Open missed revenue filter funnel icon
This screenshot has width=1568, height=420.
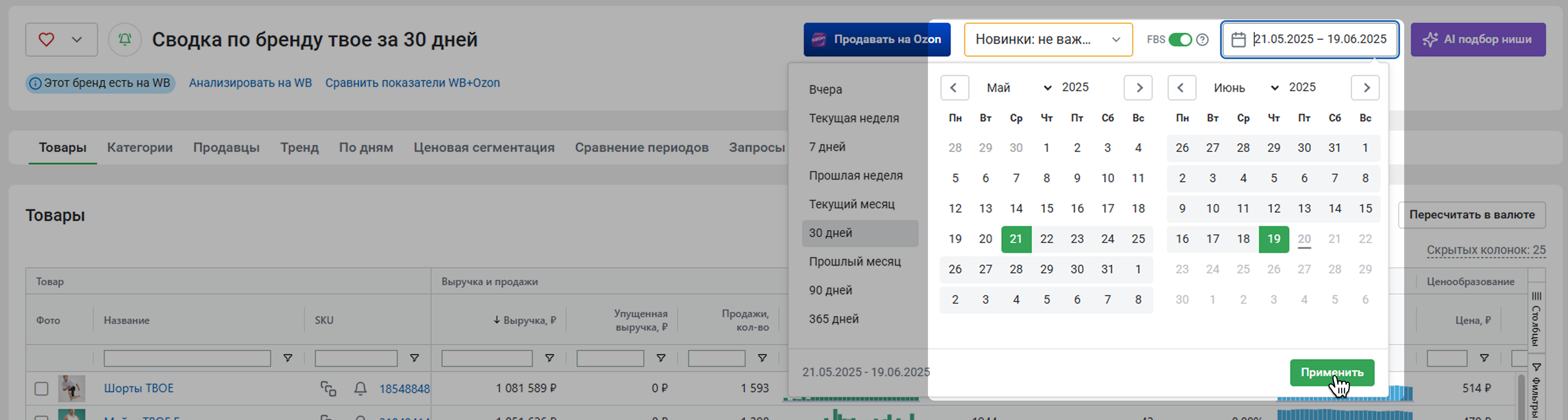pos(661,358)
